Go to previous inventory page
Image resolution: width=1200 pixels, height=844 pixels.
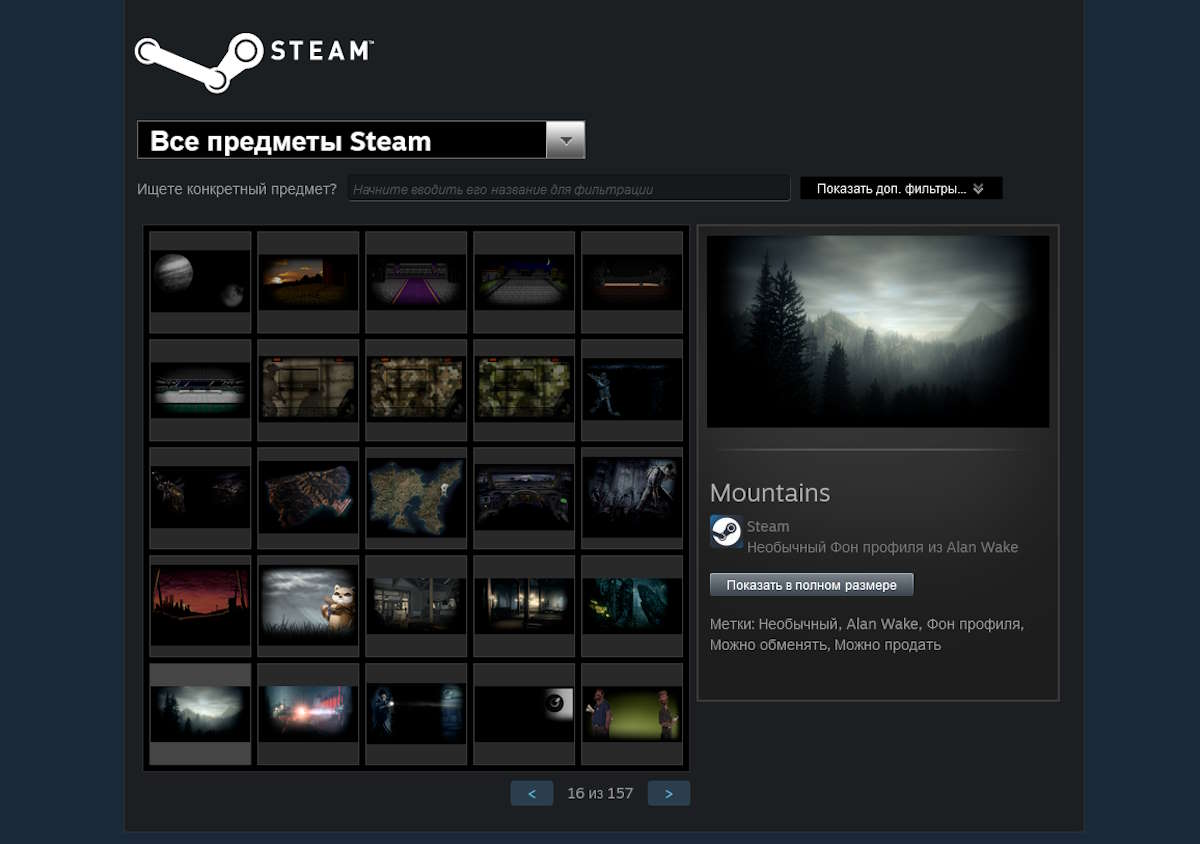532,793
